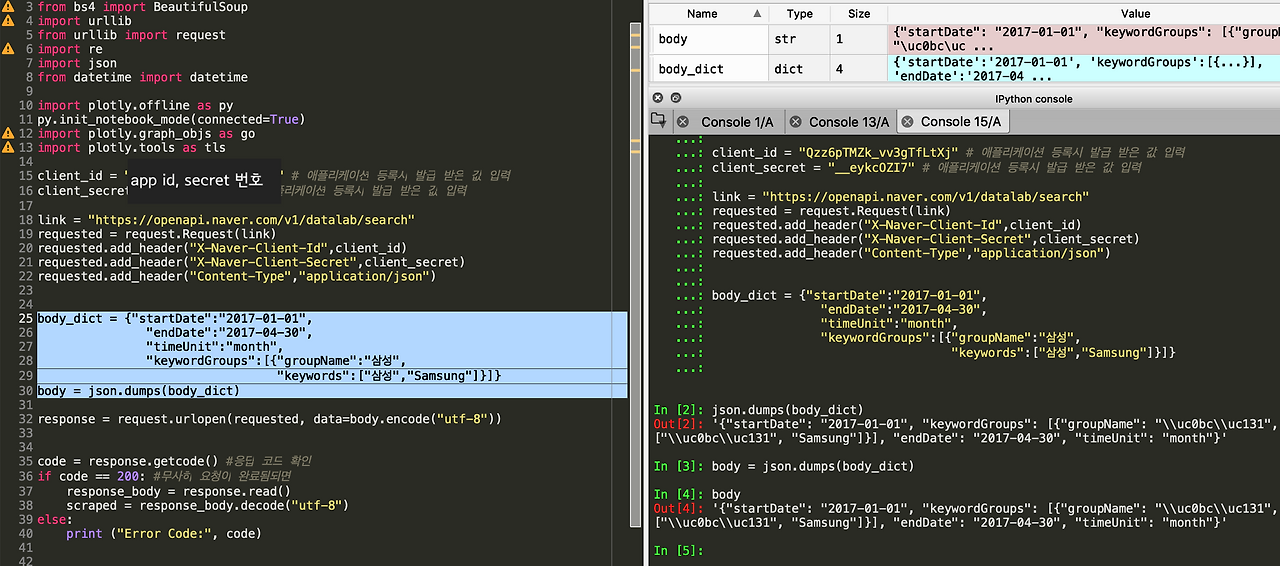This screenshot has width=1280, height=566.
Task: Click the editor line 'from datetime import datetime'
Action: point(142,77)
